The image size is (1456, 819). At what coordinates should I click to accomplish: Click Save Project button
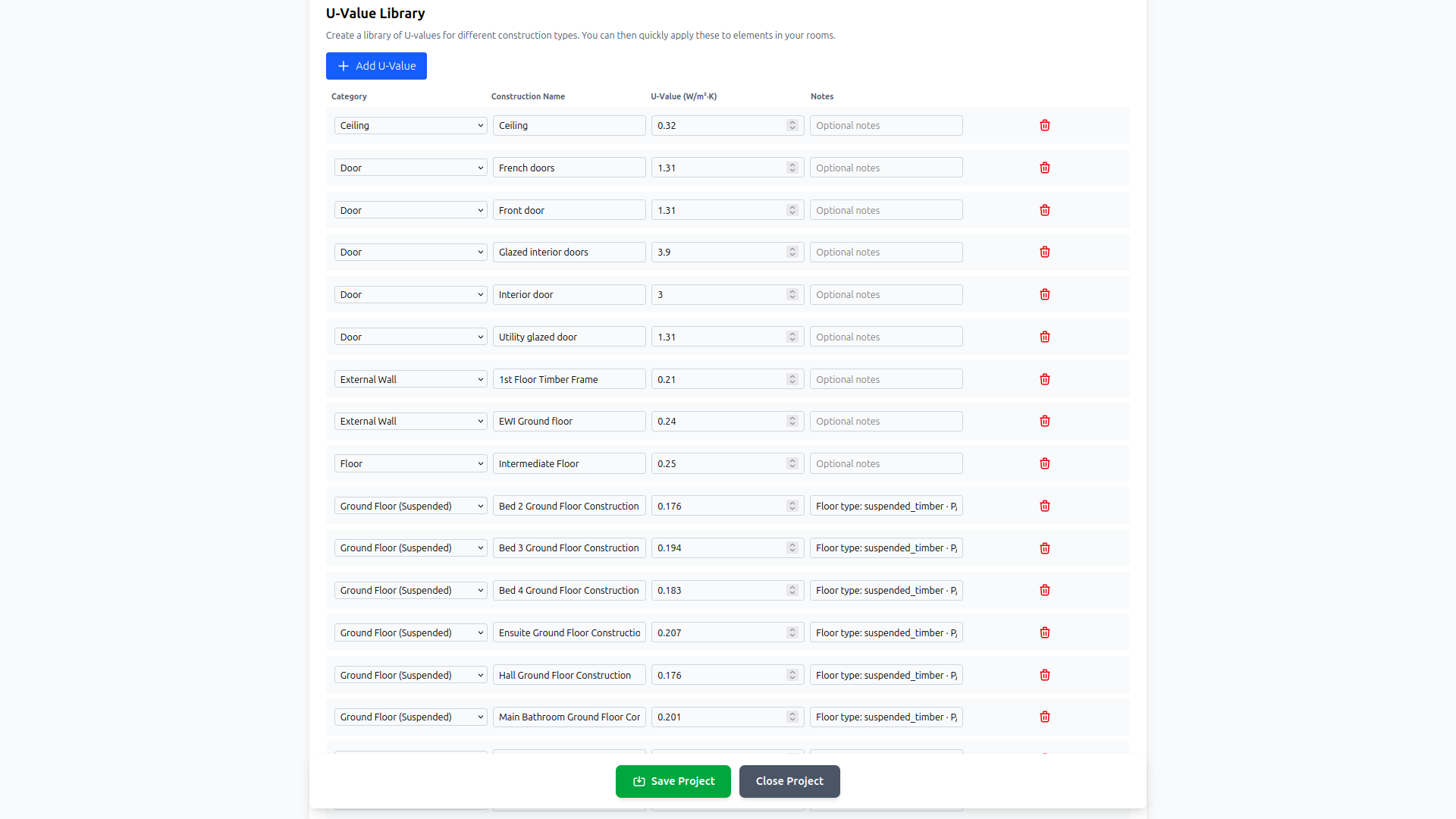pos(673,781)
